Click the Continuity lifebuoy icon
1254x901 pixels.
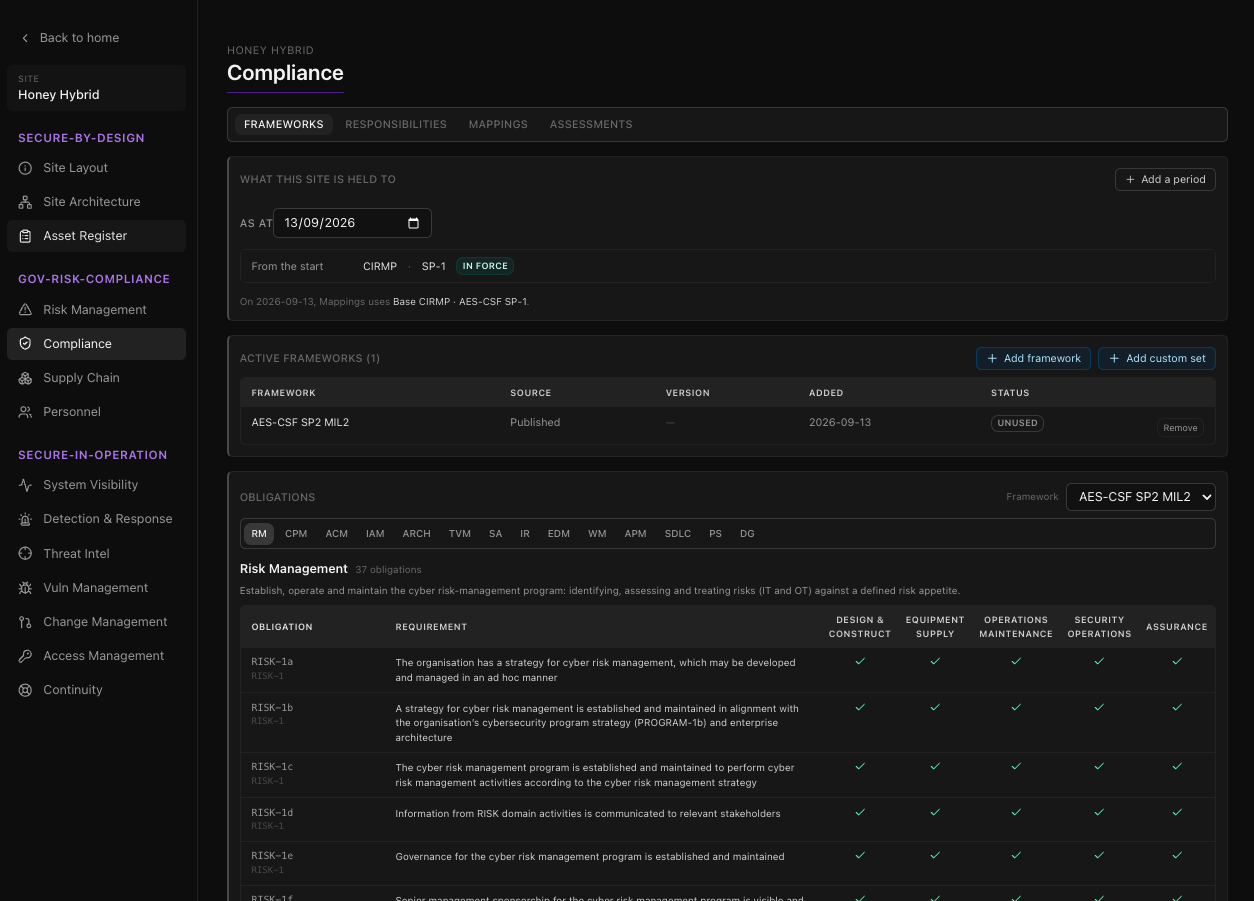coord(25,690)
